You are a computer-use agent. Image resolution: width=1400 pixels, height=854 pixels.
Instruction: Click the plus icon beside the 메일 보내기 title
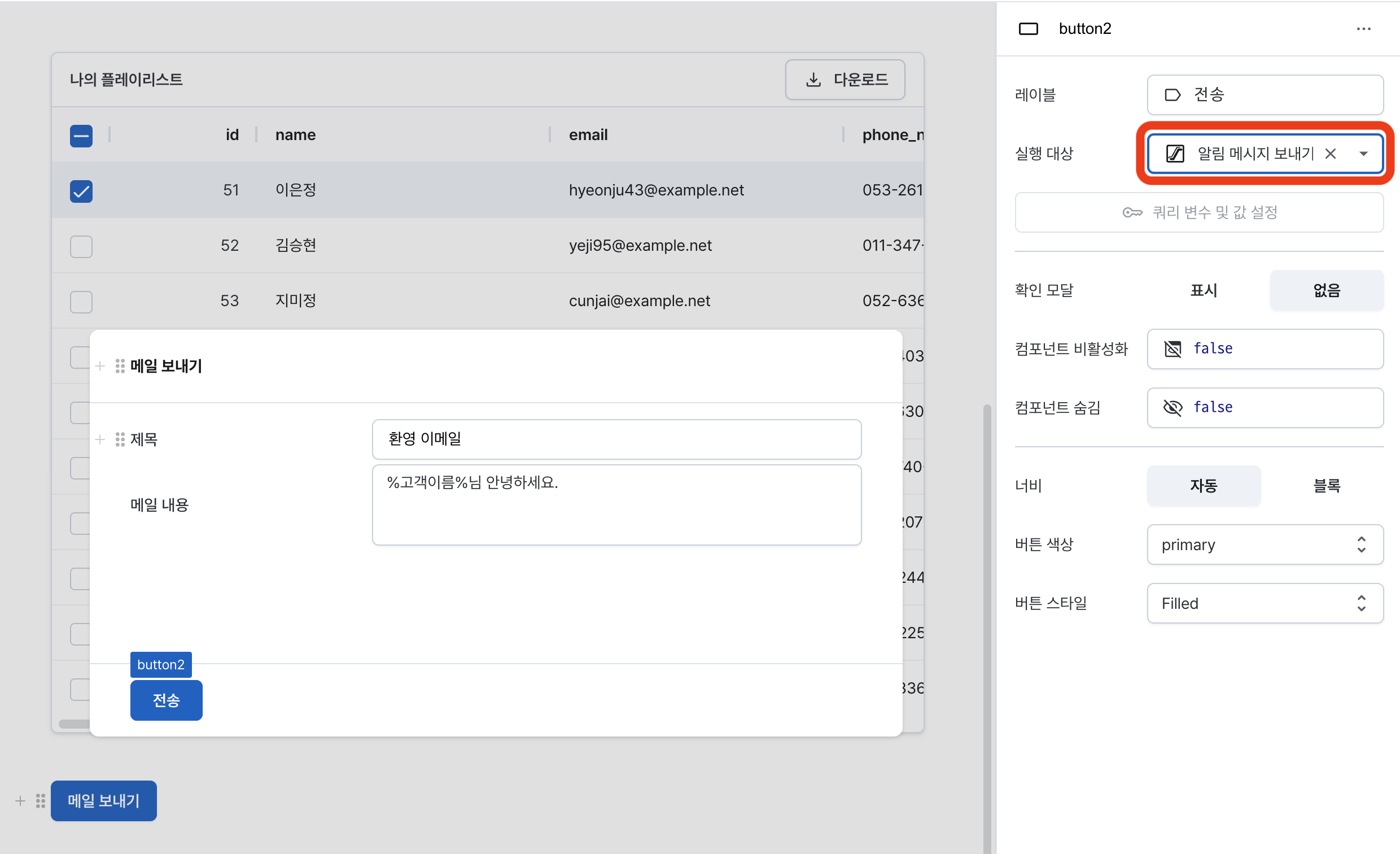click(x=100, y=366)
